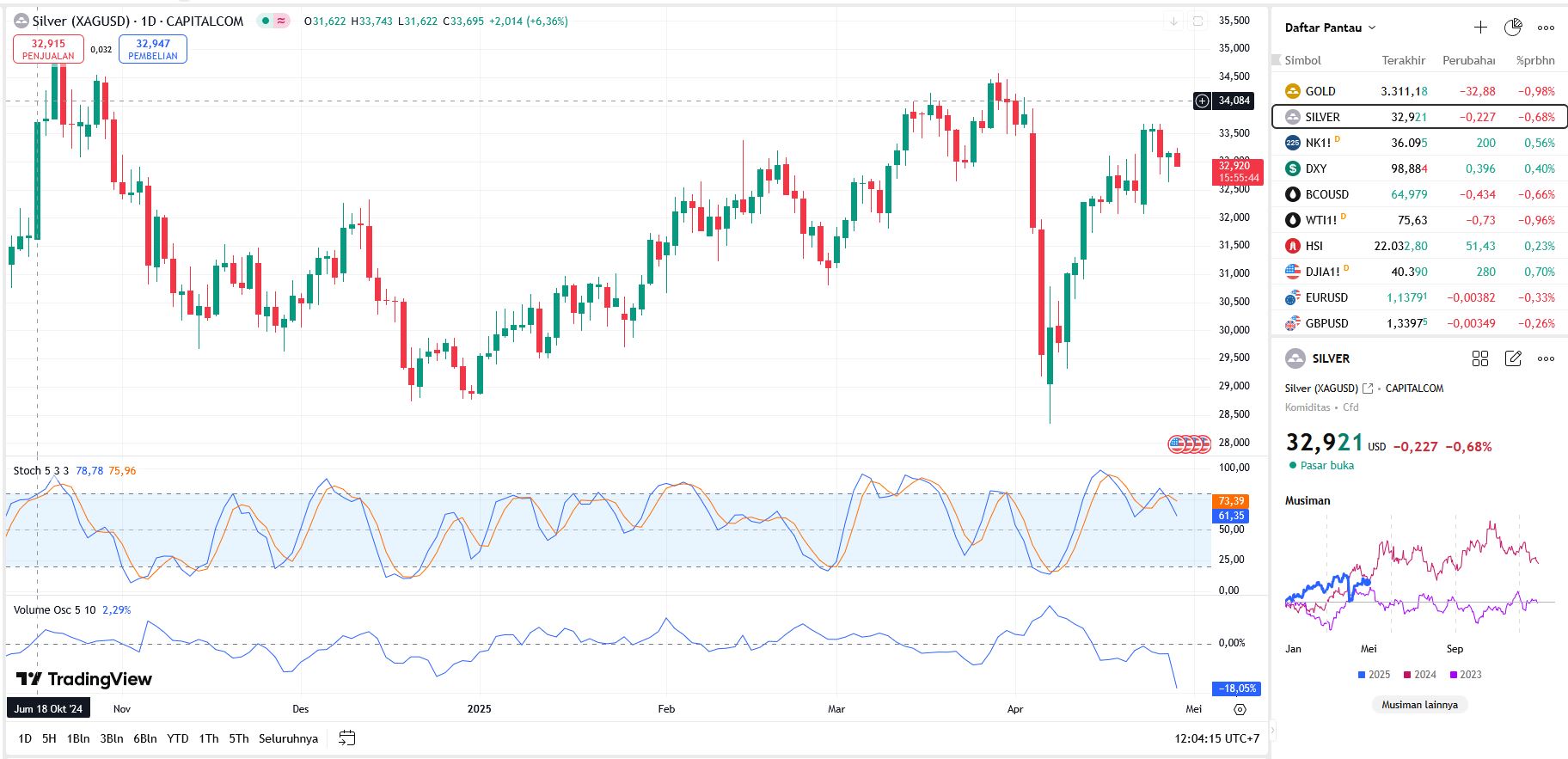Add a symbol to the watchlist
Image resolution: width=1568 pixels, height=759 pixels.
[1480, 28]
